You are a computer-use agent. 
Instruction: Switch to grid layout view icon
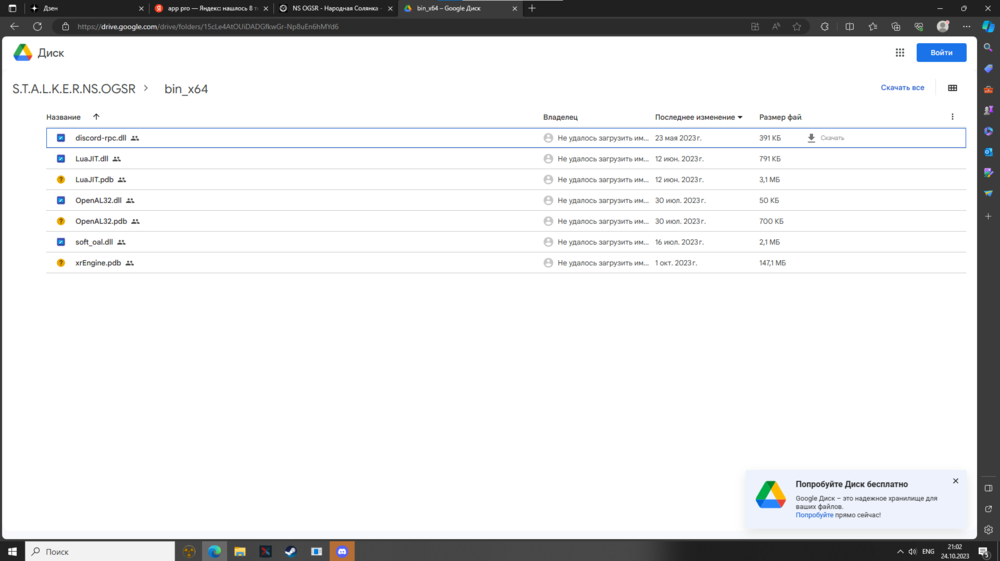click(952, 88)
